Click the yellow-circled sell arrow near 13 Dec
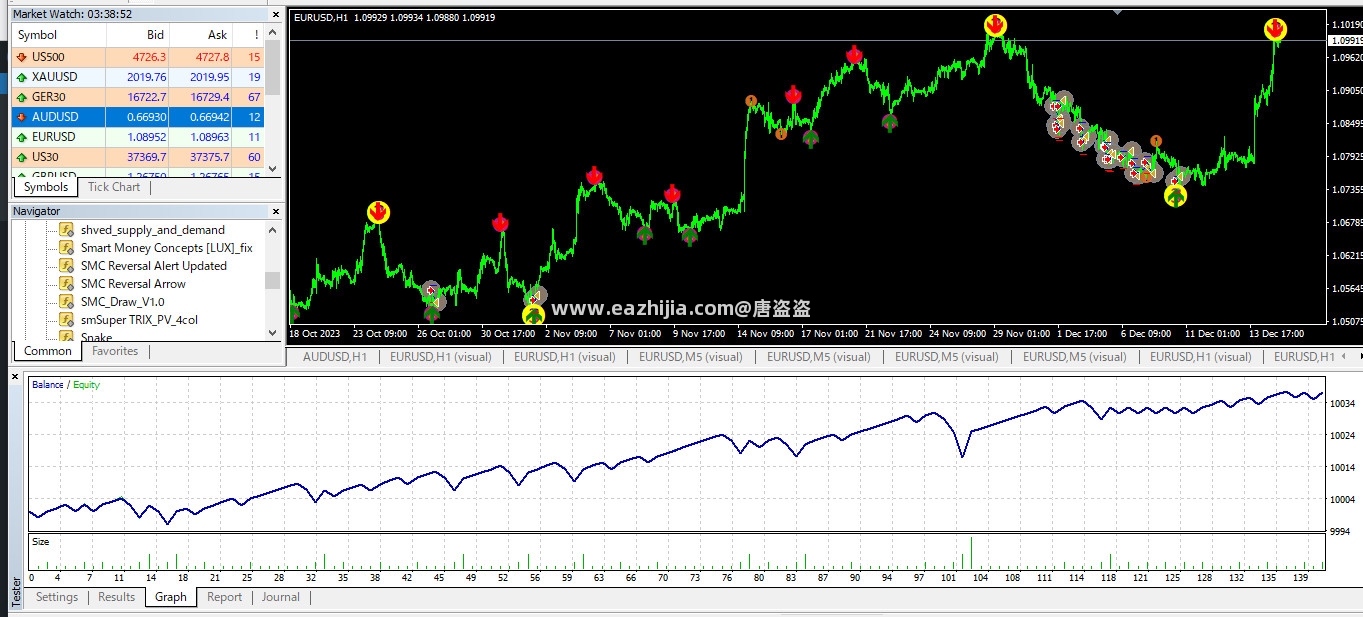The height and width of the screenshot is (617, 1363). point(1275,30)
